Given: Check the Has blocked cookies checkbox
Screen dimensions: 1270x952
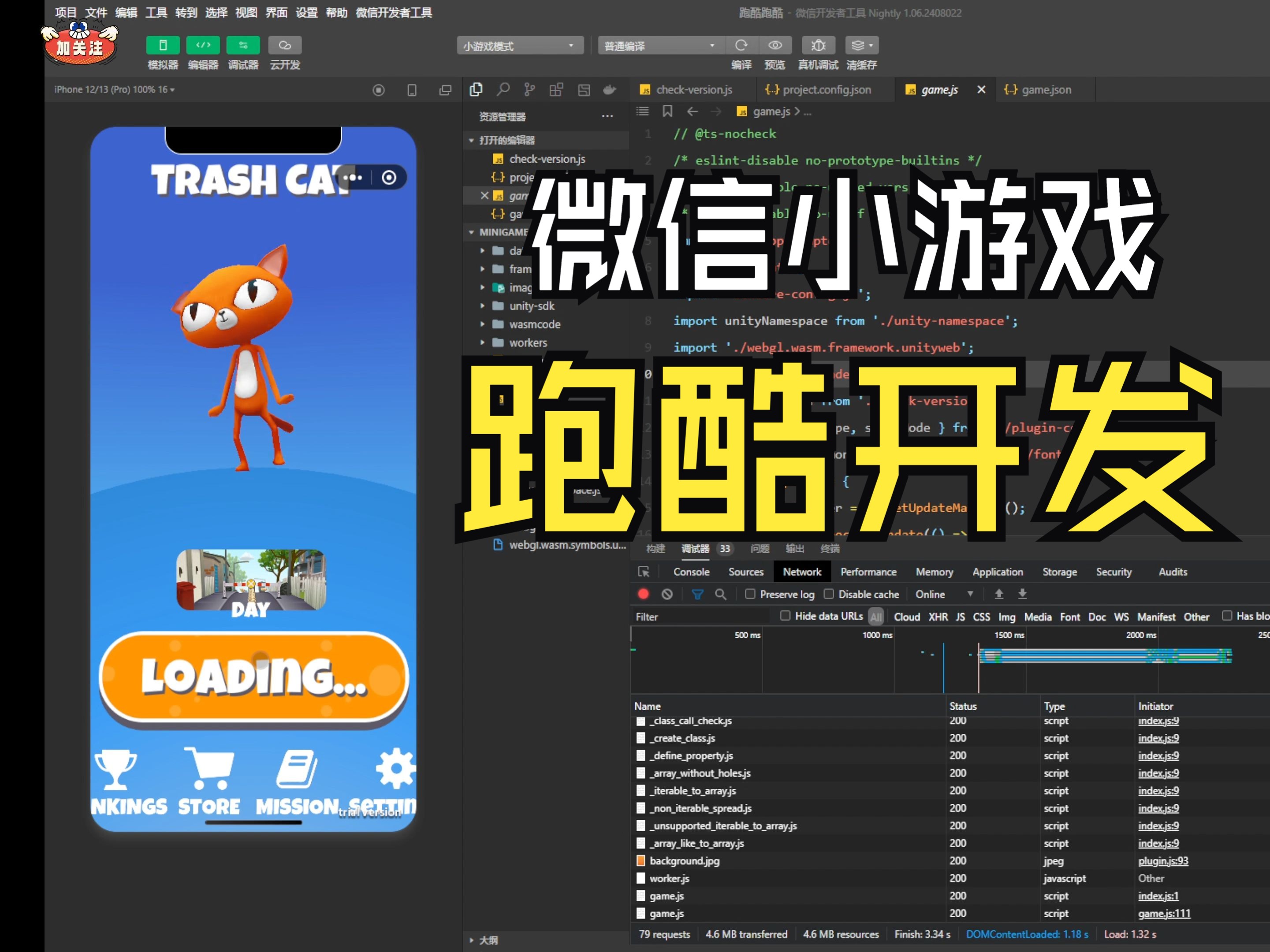Looking at the screenshot, I should tap(1227, 616).
